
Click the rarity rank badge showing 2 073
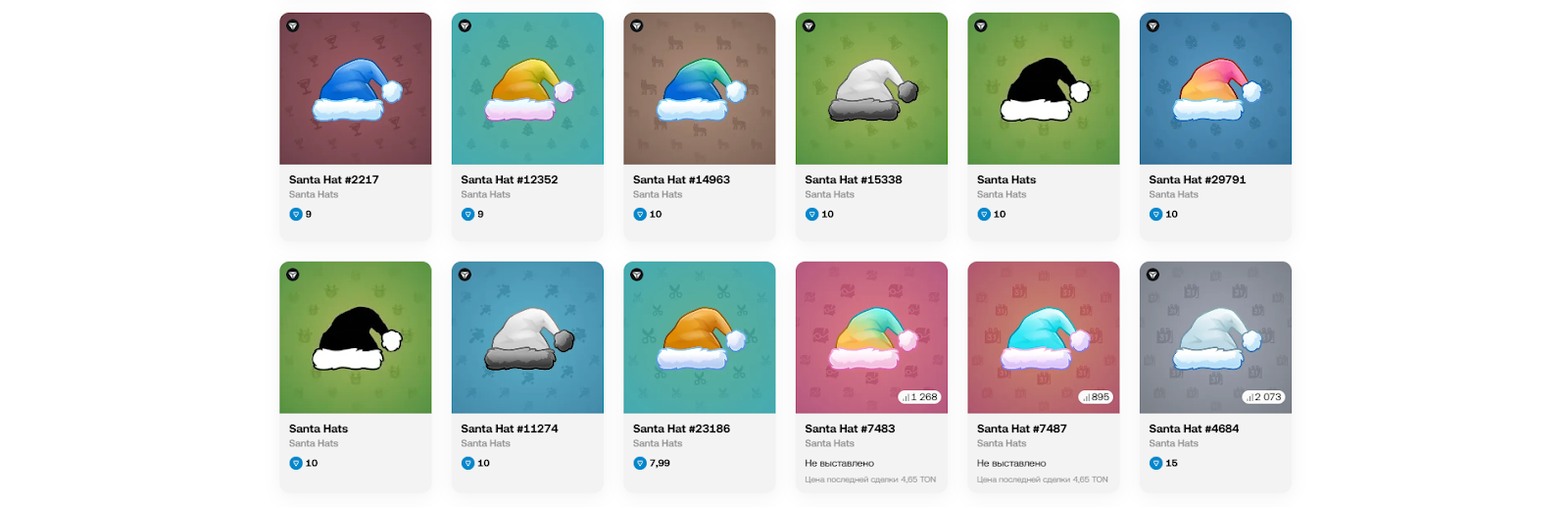coord(1263,397)
